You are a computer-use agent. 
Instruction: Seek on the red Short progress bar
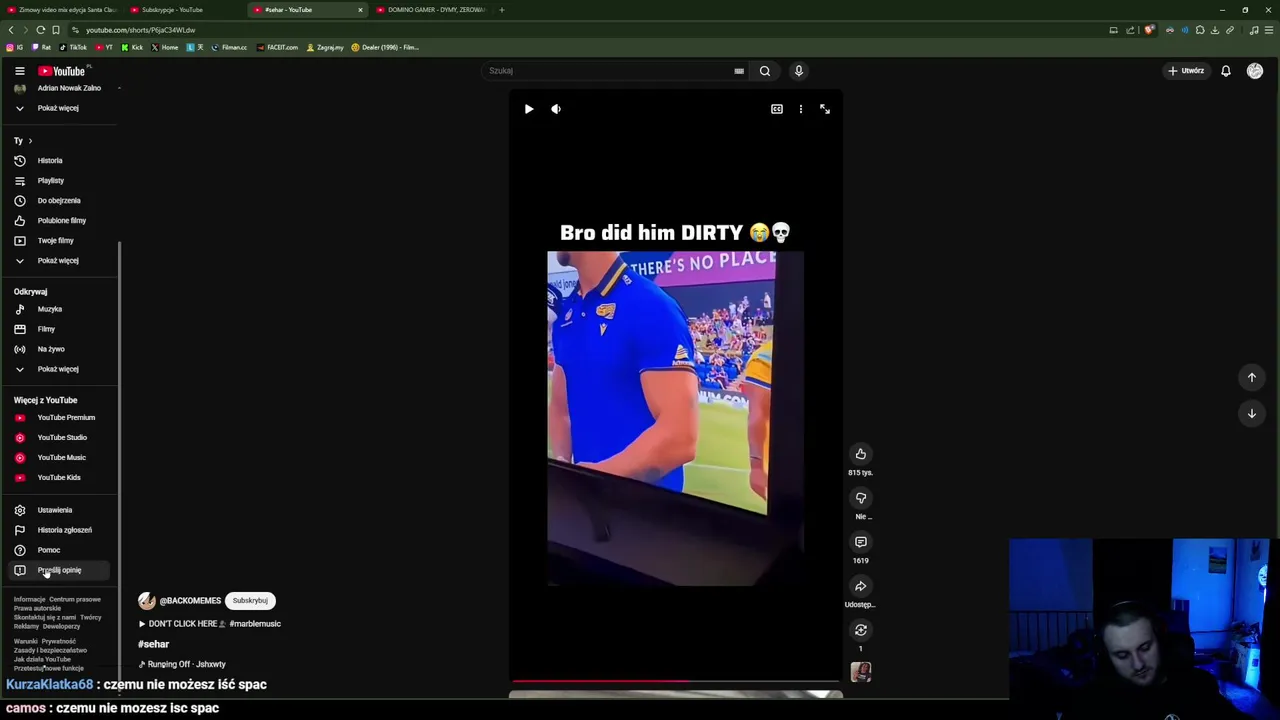coord(675,681)
